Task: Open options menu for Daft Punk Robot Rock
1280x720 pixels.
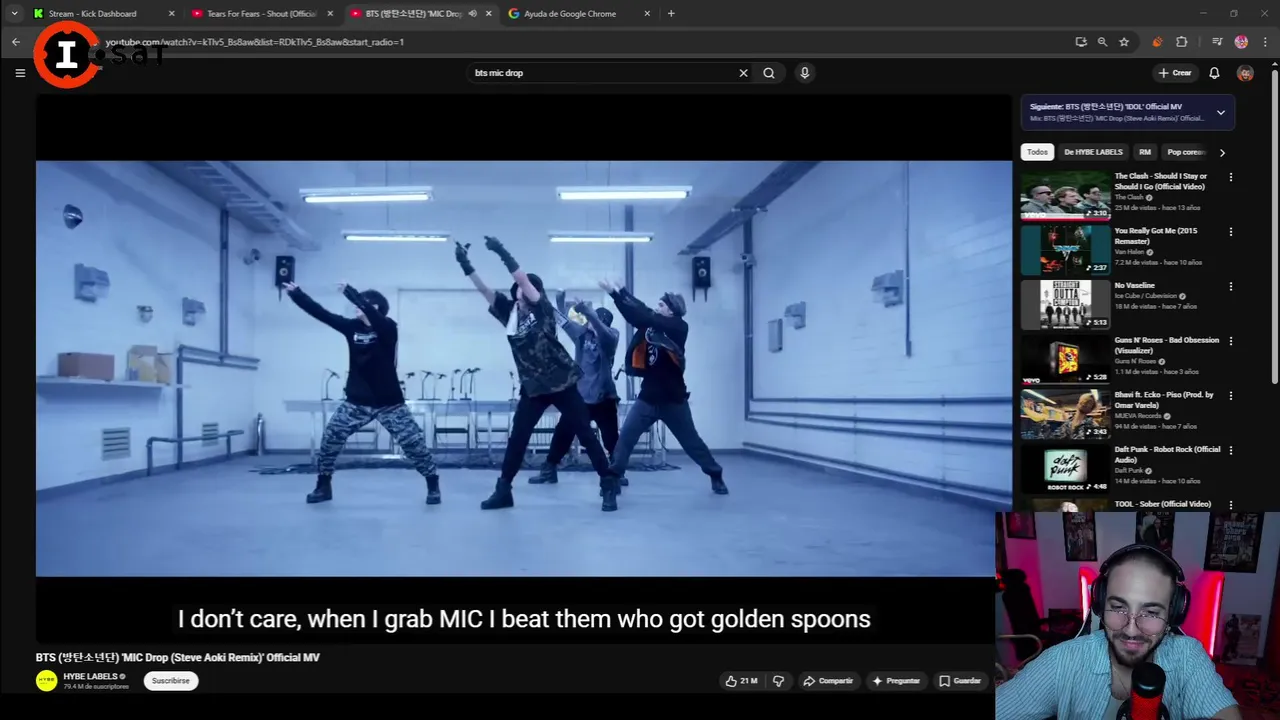Action: [1231, 450]
